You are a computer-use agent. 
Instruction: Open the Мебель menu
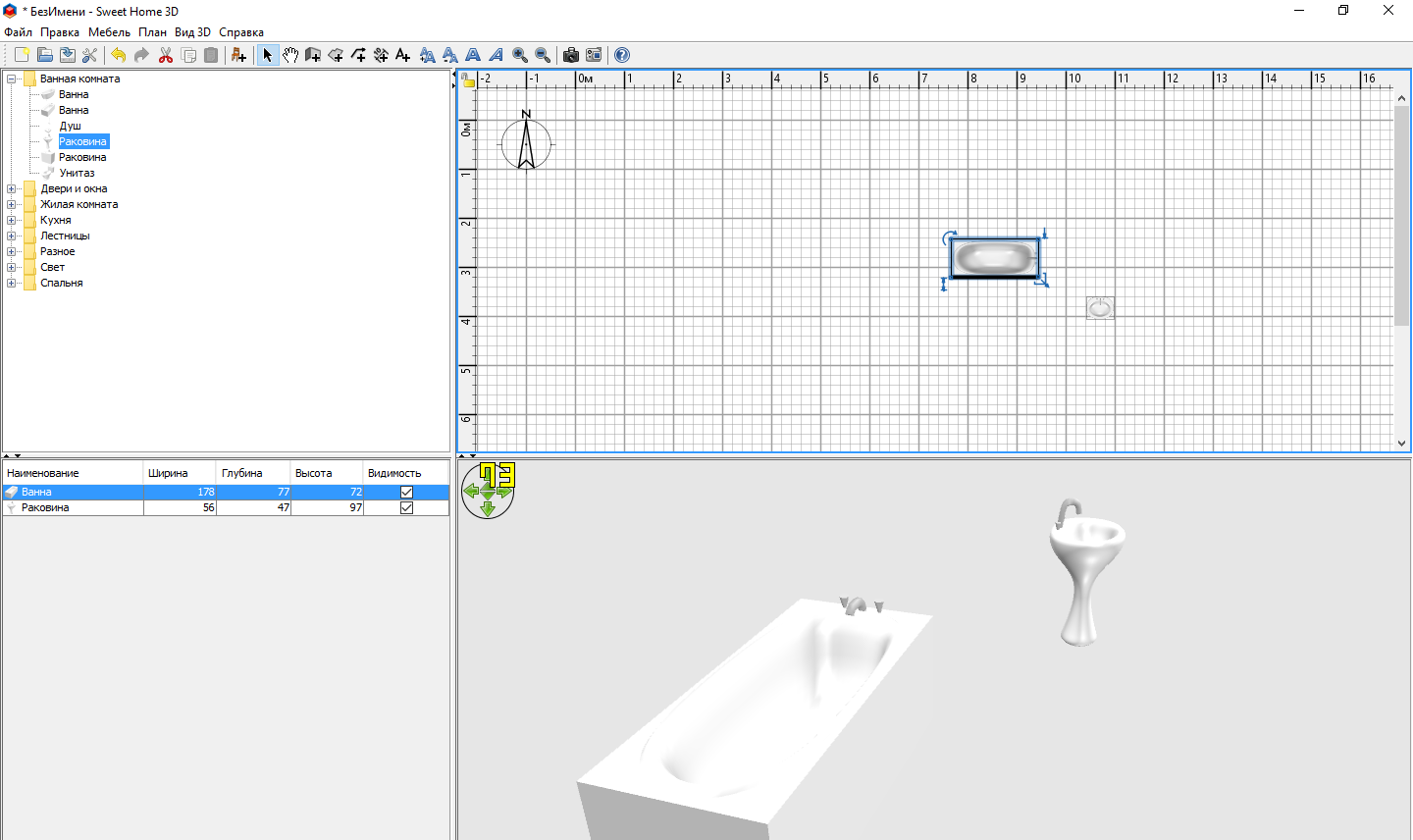(109, 32)
